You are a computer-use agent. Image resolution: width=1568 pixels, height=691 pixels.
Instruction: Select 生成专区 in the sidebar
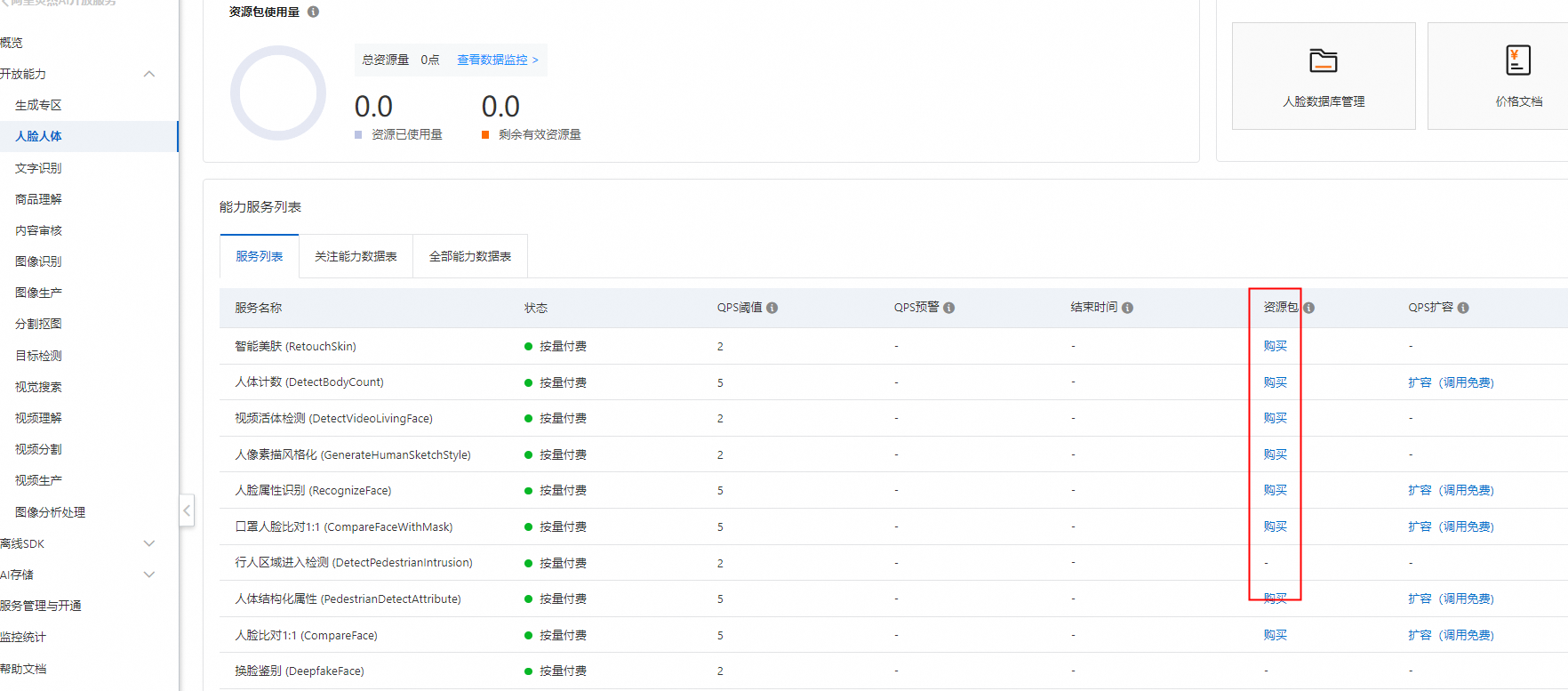pyautogui.click(x=38, y=105)
